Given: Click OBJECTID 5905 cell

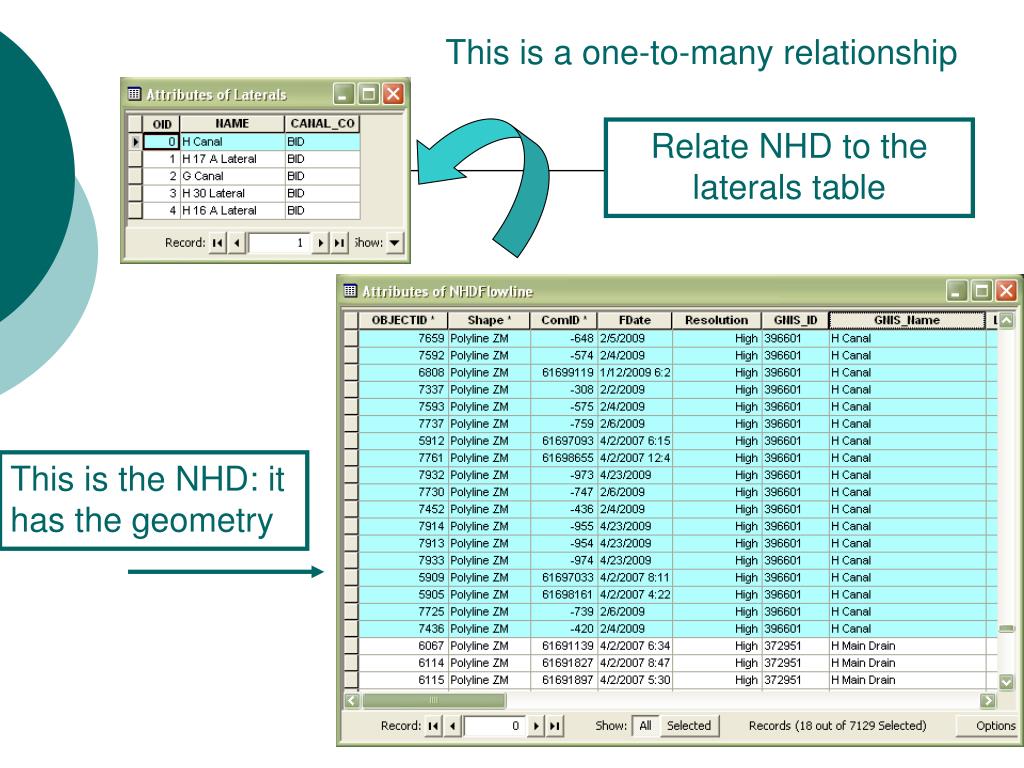Looking at the screenshot, I should click(x=403, y=594).
